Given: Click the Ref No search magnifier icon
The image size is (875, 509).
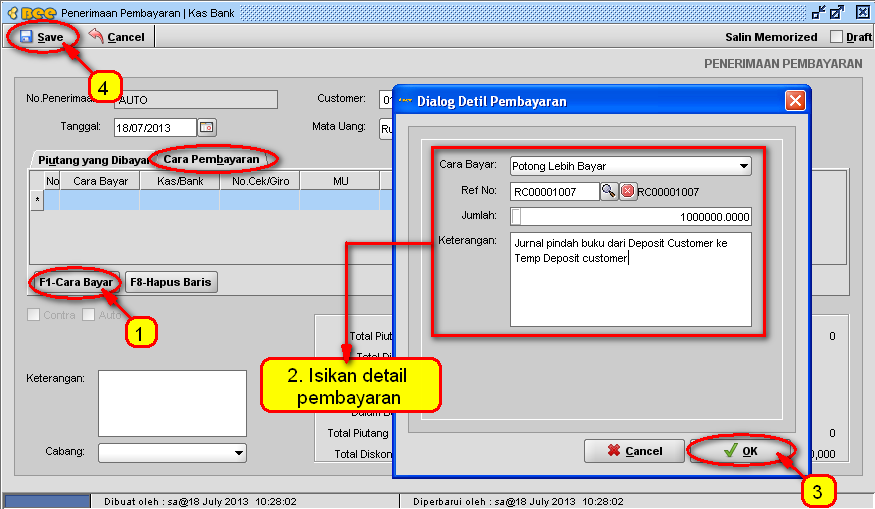Looking at the screenshot, I should (x=608, y=191).
